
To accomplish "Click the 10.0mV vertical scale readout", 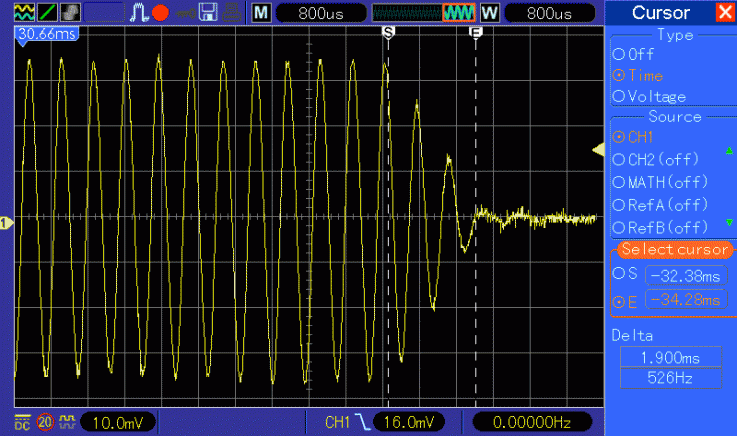I will point(117,422).
